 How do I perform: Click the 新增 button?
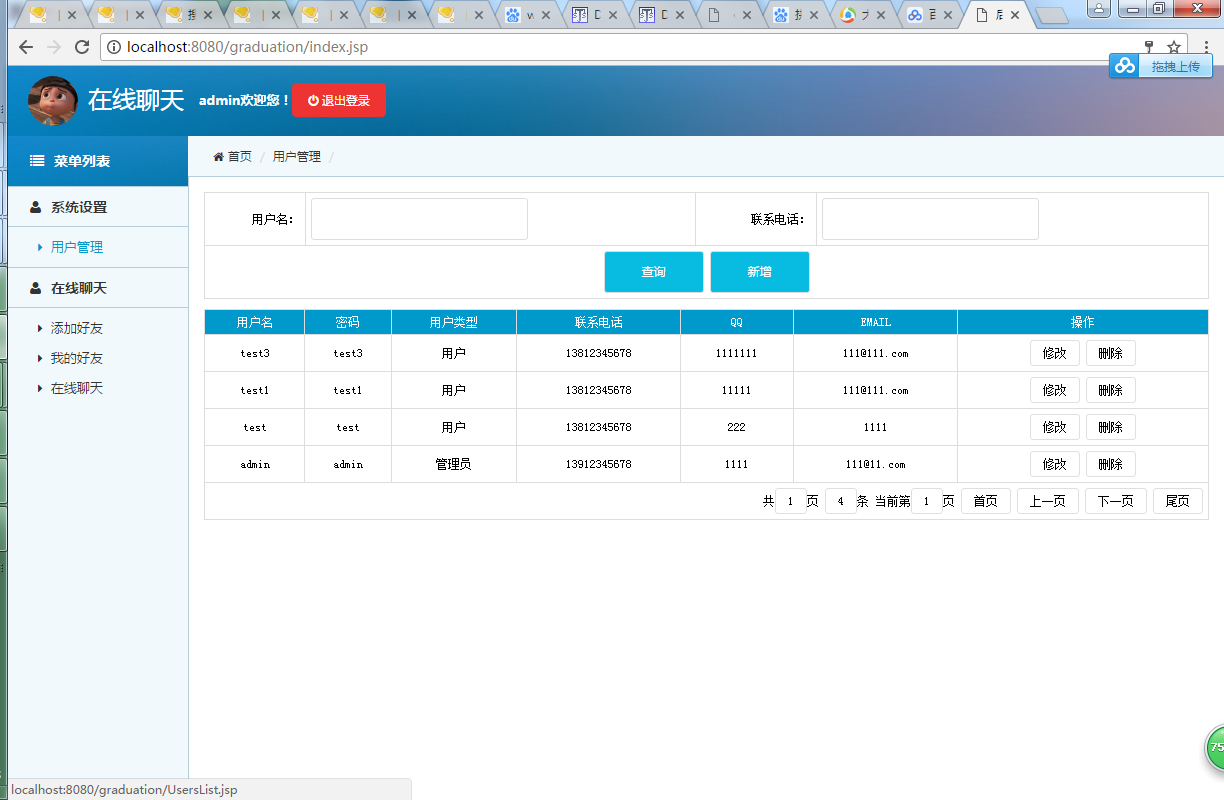[x=760, y=272]
